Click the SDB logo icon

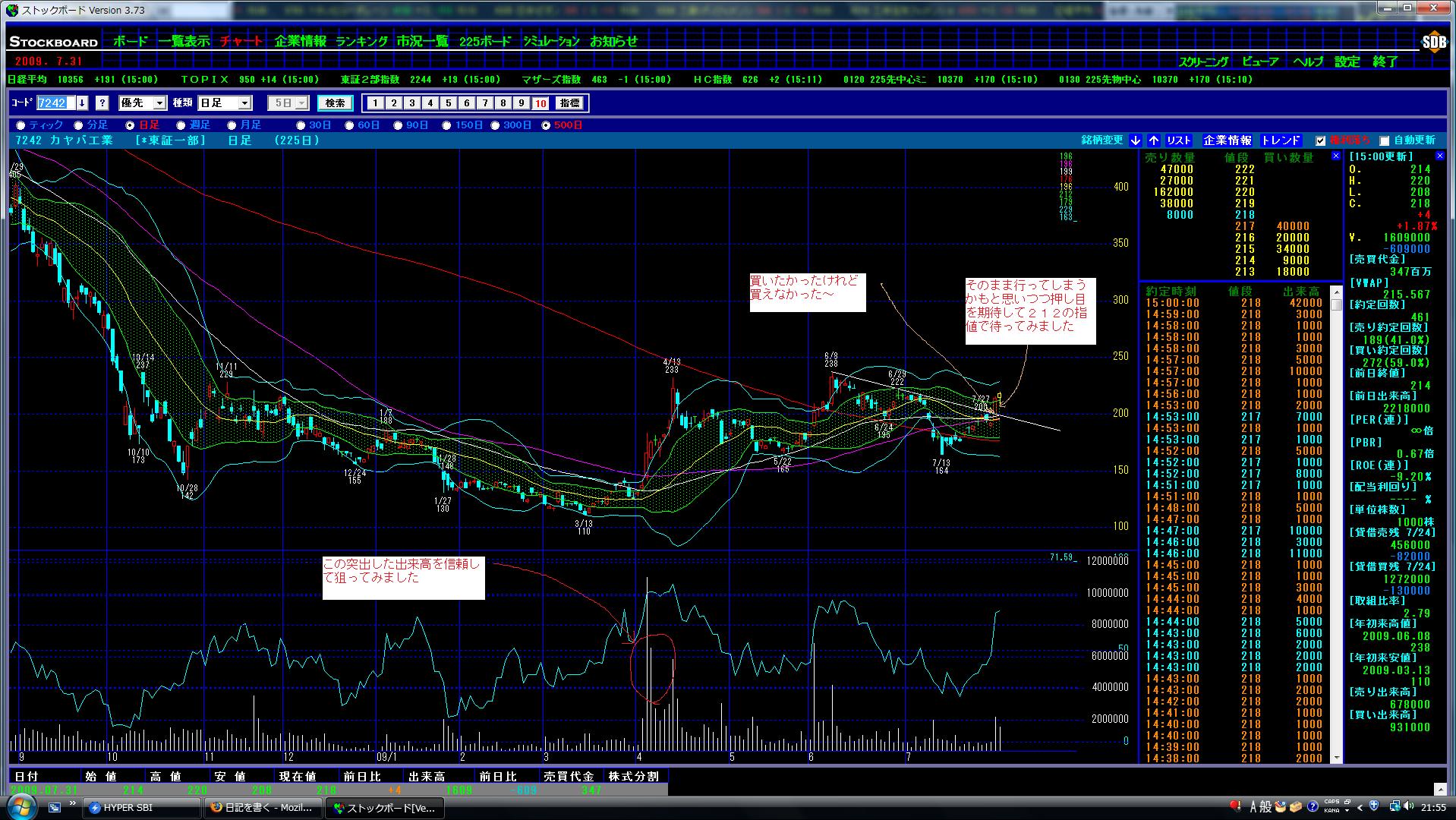(x=1433, y=43)
